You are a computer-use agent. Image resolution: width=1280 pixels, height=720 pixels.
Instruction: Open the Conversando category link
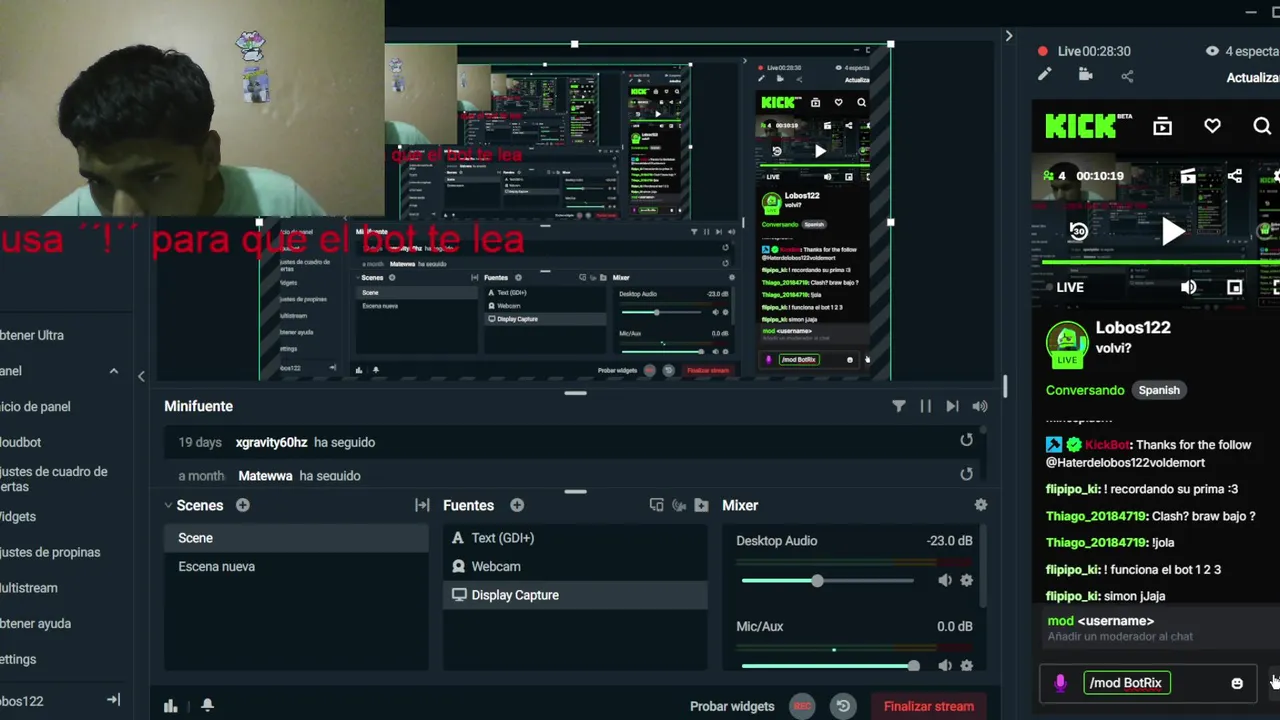tap(1085, 390)
